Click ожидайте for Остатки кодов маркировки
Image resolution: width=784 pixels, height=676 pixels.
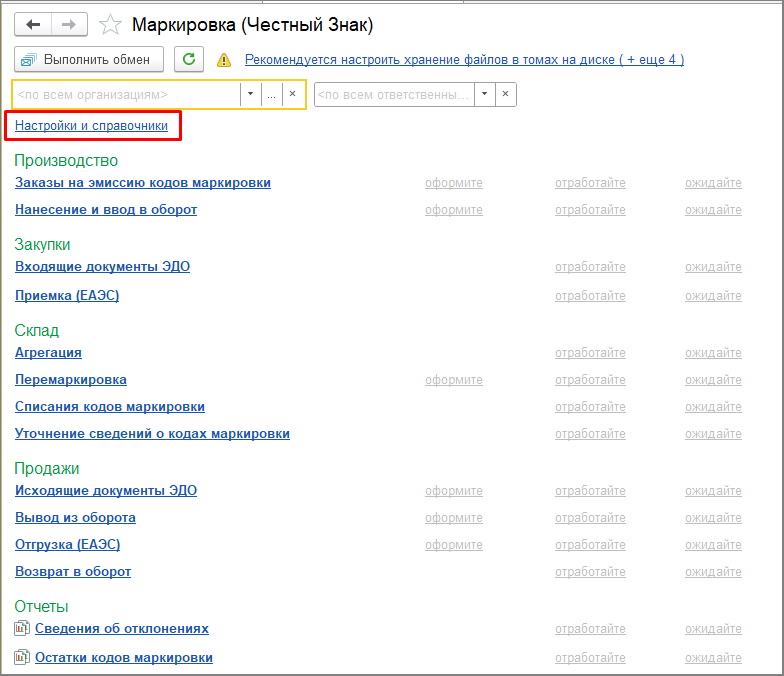coord(714,658)
